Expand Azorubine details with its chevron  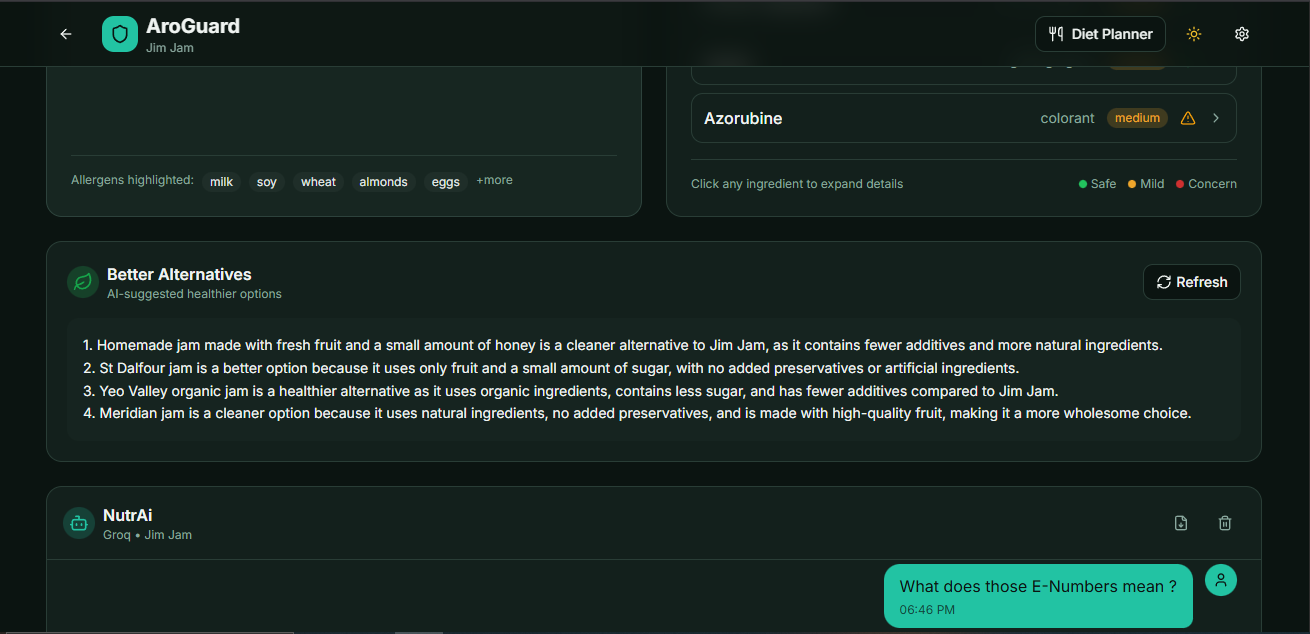[1215, 117]
